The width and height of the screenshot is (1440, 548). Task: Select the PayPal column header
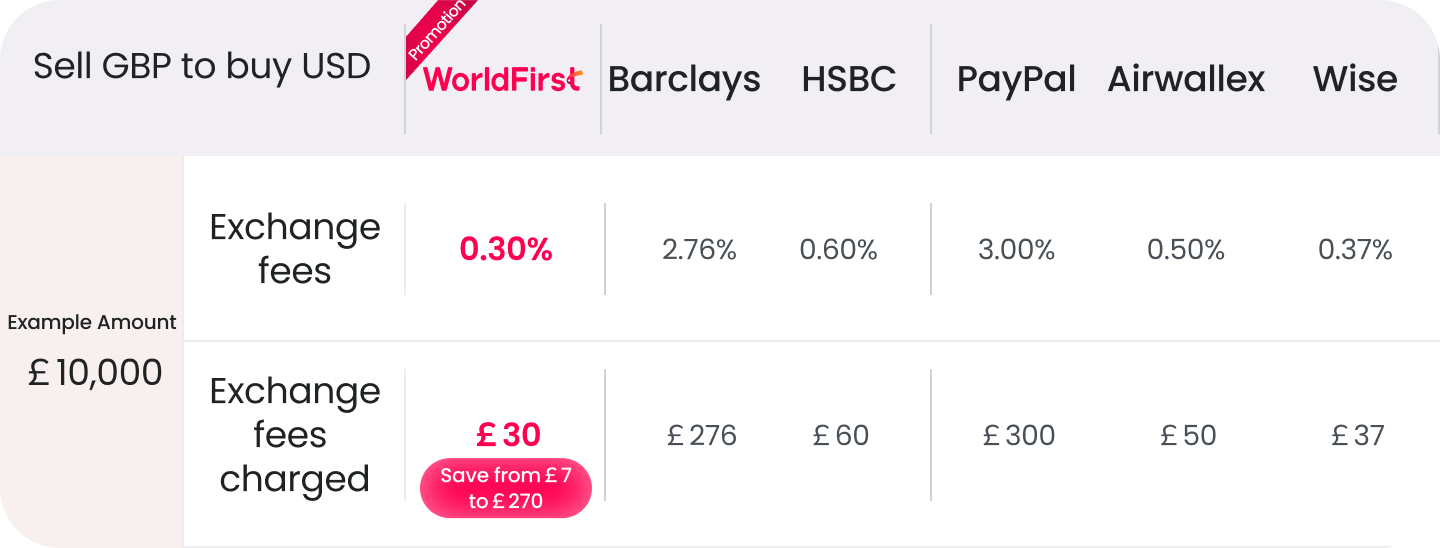pos(1016,80)
